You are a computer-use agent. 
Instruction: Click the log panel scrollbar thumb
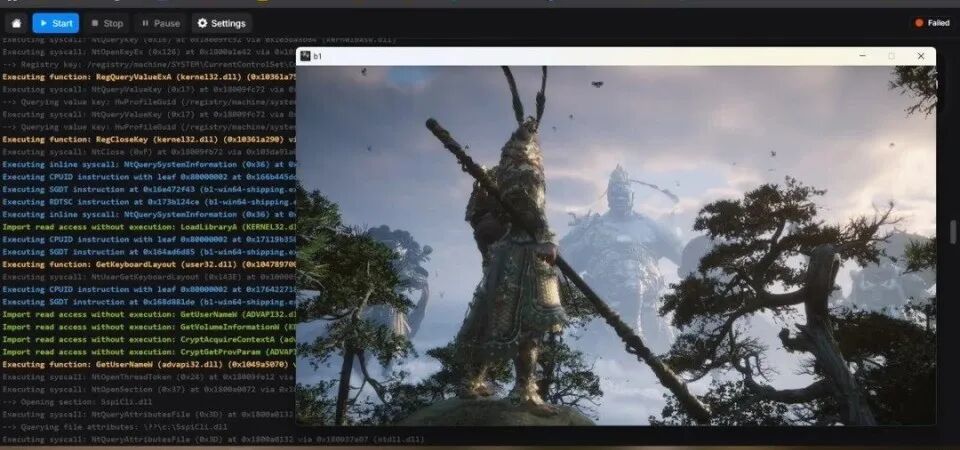[x=953, y=232]
